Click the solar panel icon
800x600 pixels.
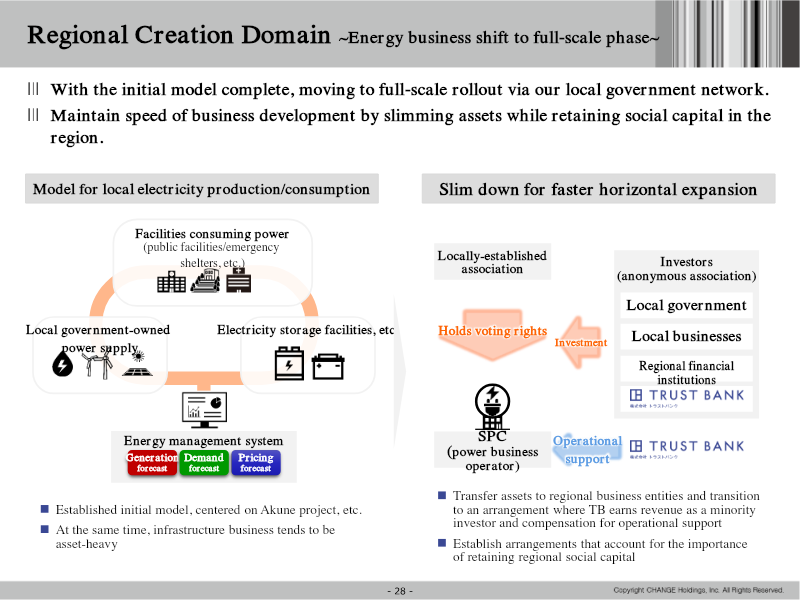click(138, 365)
